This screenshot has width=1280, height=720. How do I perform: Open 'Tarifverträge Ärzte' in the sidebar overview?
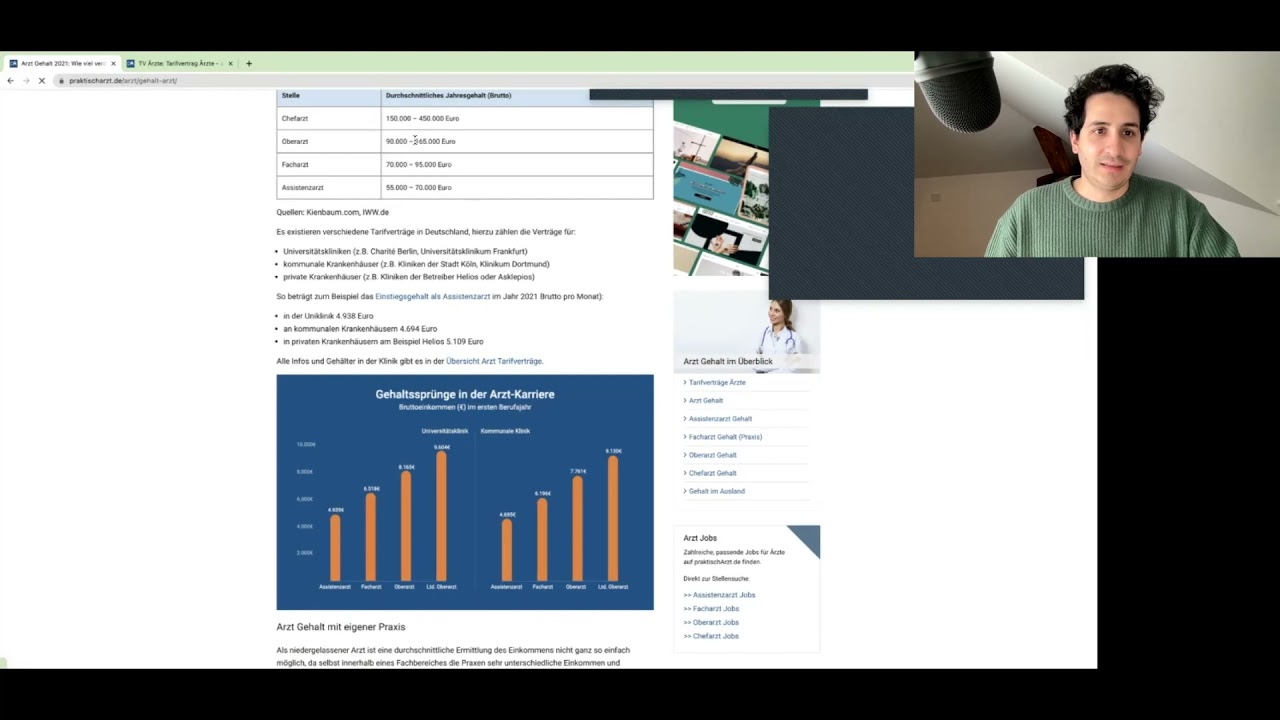(x=717, y=383)
